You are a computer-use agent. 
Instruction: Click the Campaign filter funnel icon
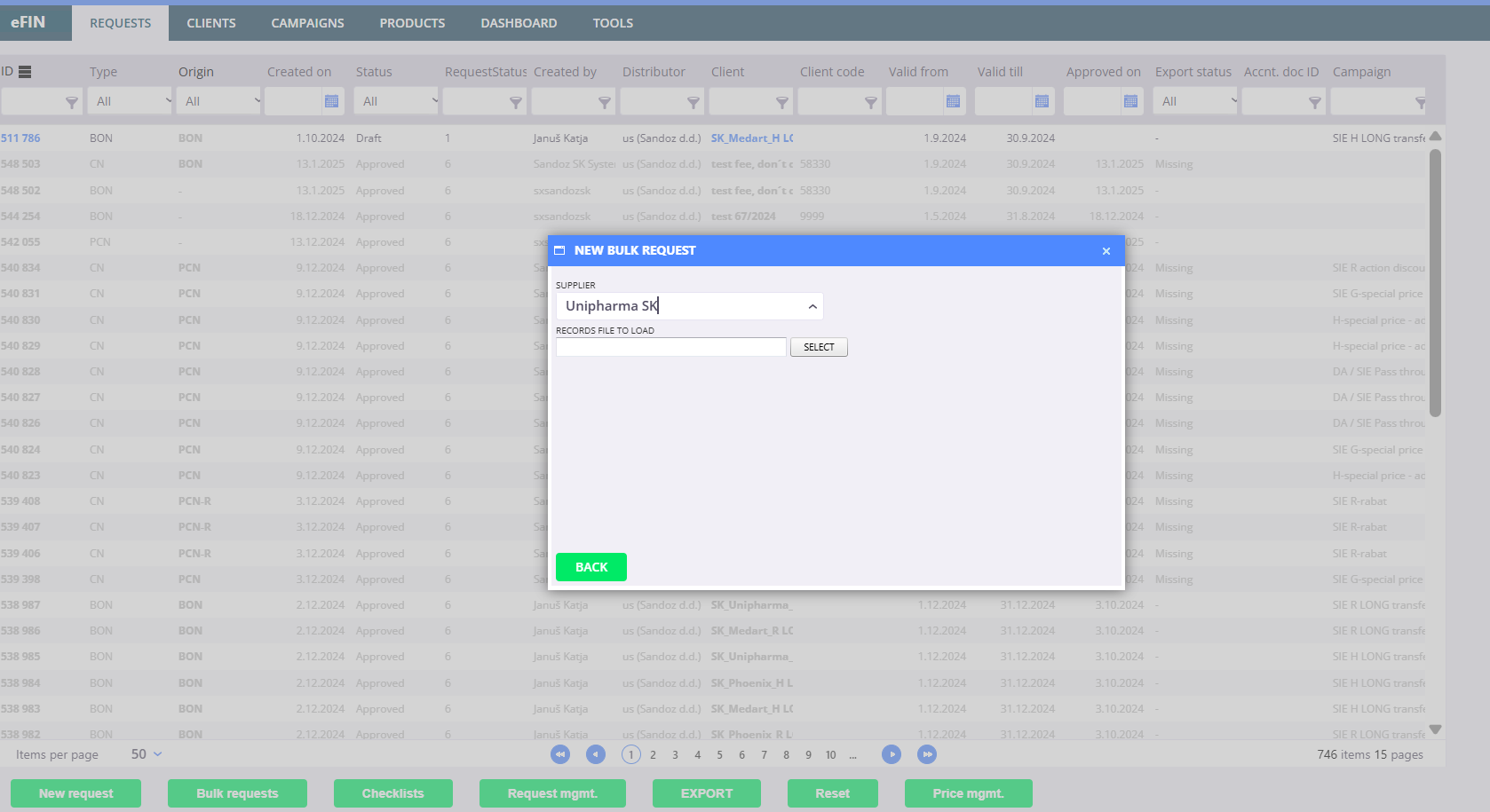coord(1420,102)
